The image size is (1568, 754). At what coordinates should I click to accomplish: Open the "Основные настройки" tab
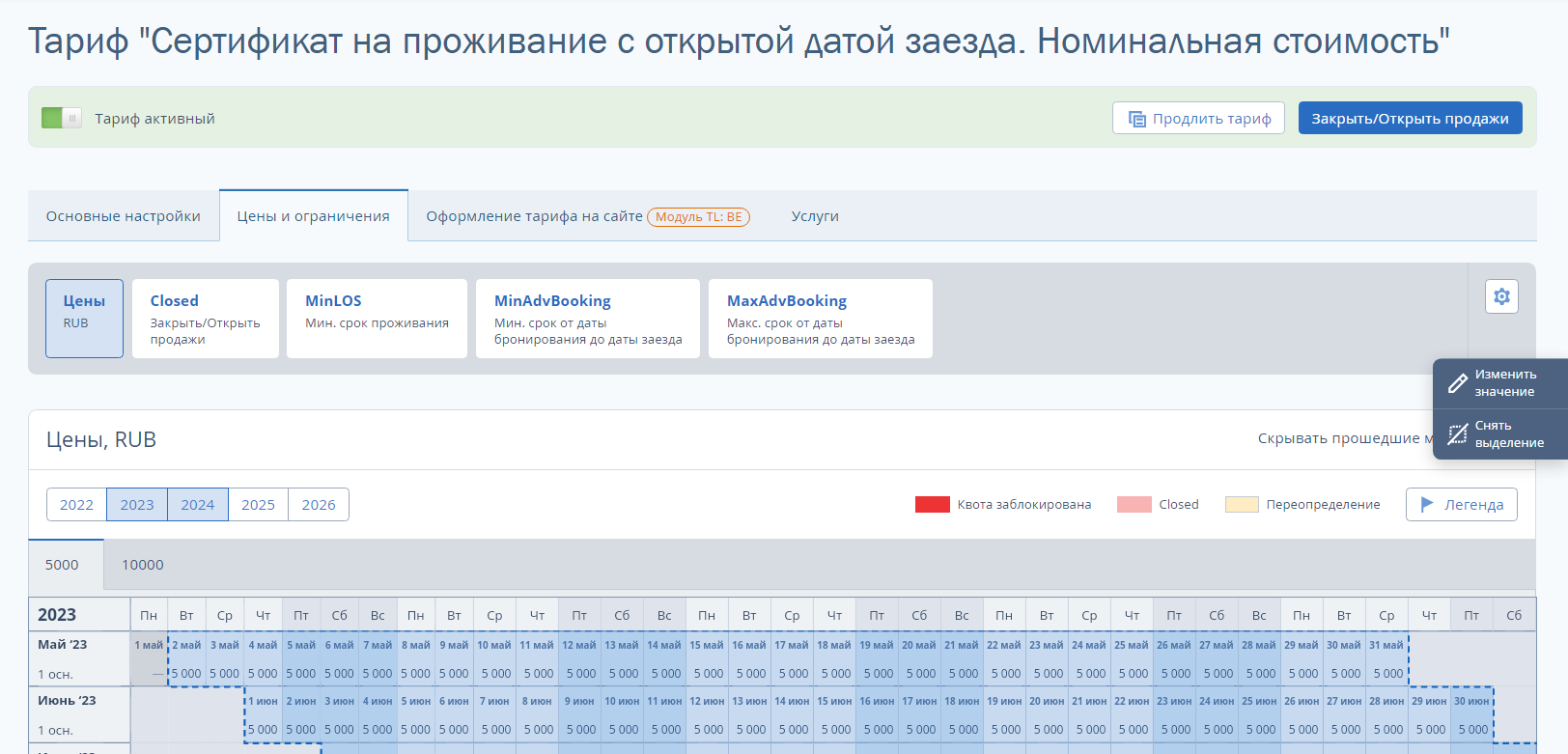click(124, 216)
